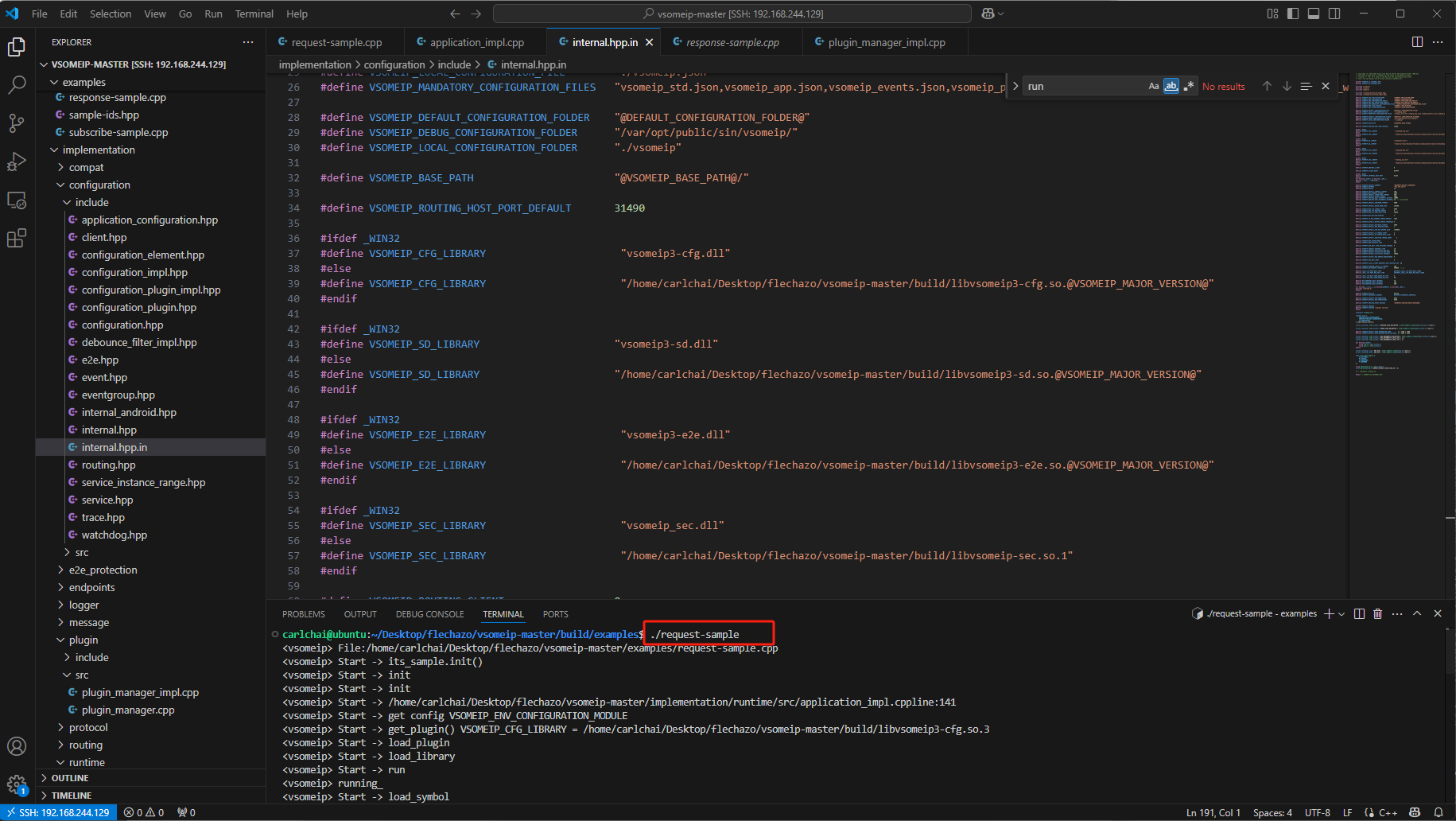Screen dimensions: 1456x821
Task: Open notifications bell in status bar
Action: 1439,812
